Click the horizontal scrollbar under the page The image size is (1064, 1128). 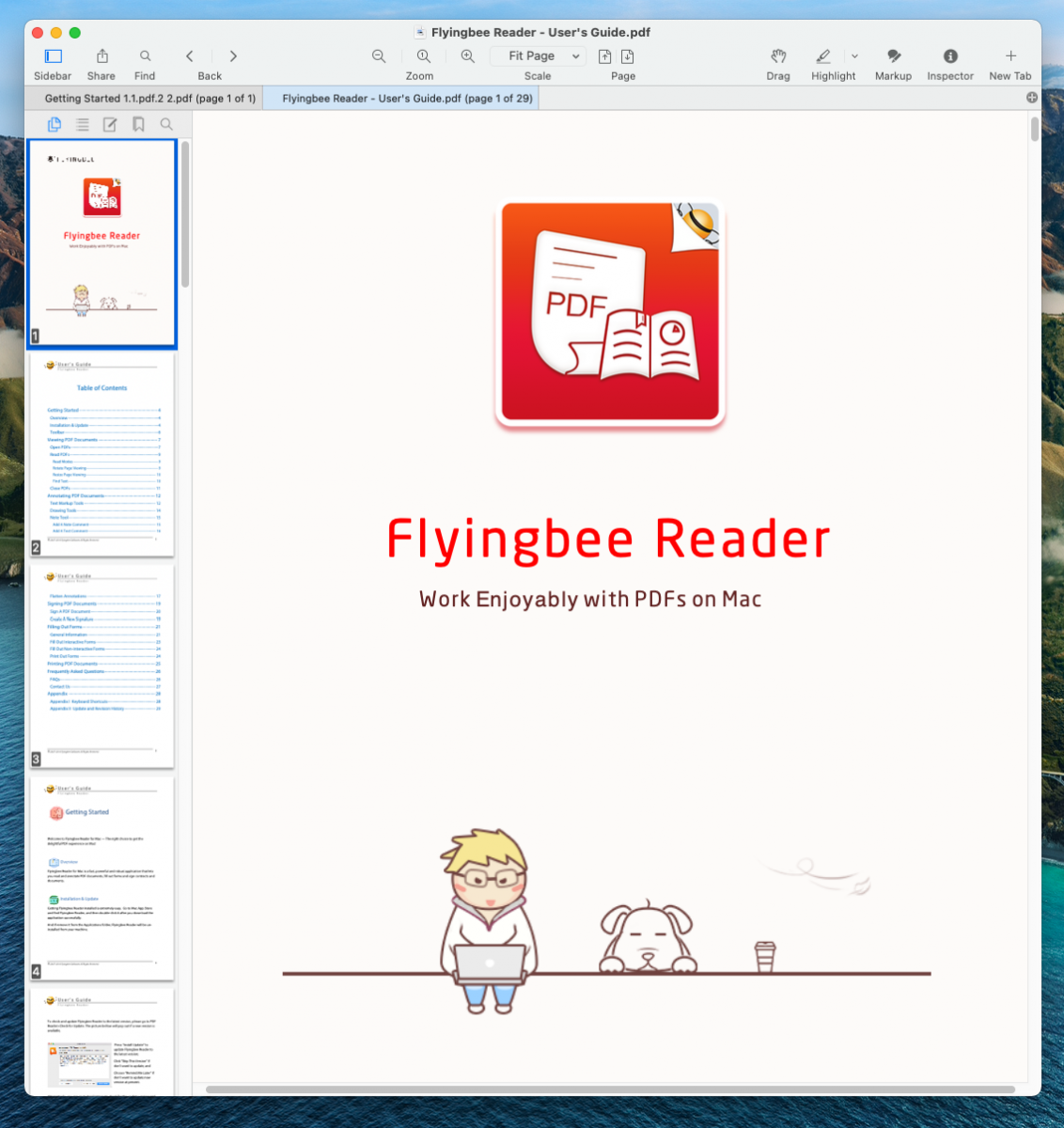pos(610,1089)
